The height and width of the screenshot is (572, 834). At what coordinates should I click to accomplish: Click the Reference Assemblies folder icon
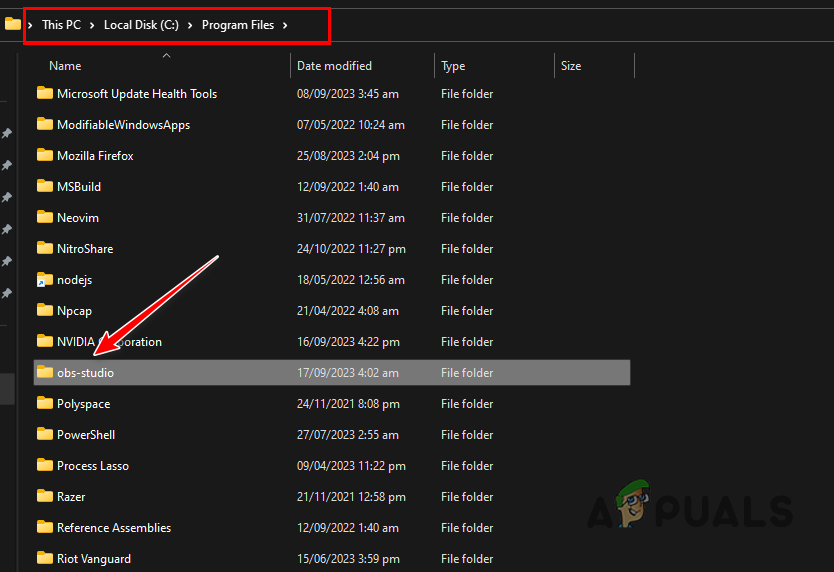pos(45,527)
